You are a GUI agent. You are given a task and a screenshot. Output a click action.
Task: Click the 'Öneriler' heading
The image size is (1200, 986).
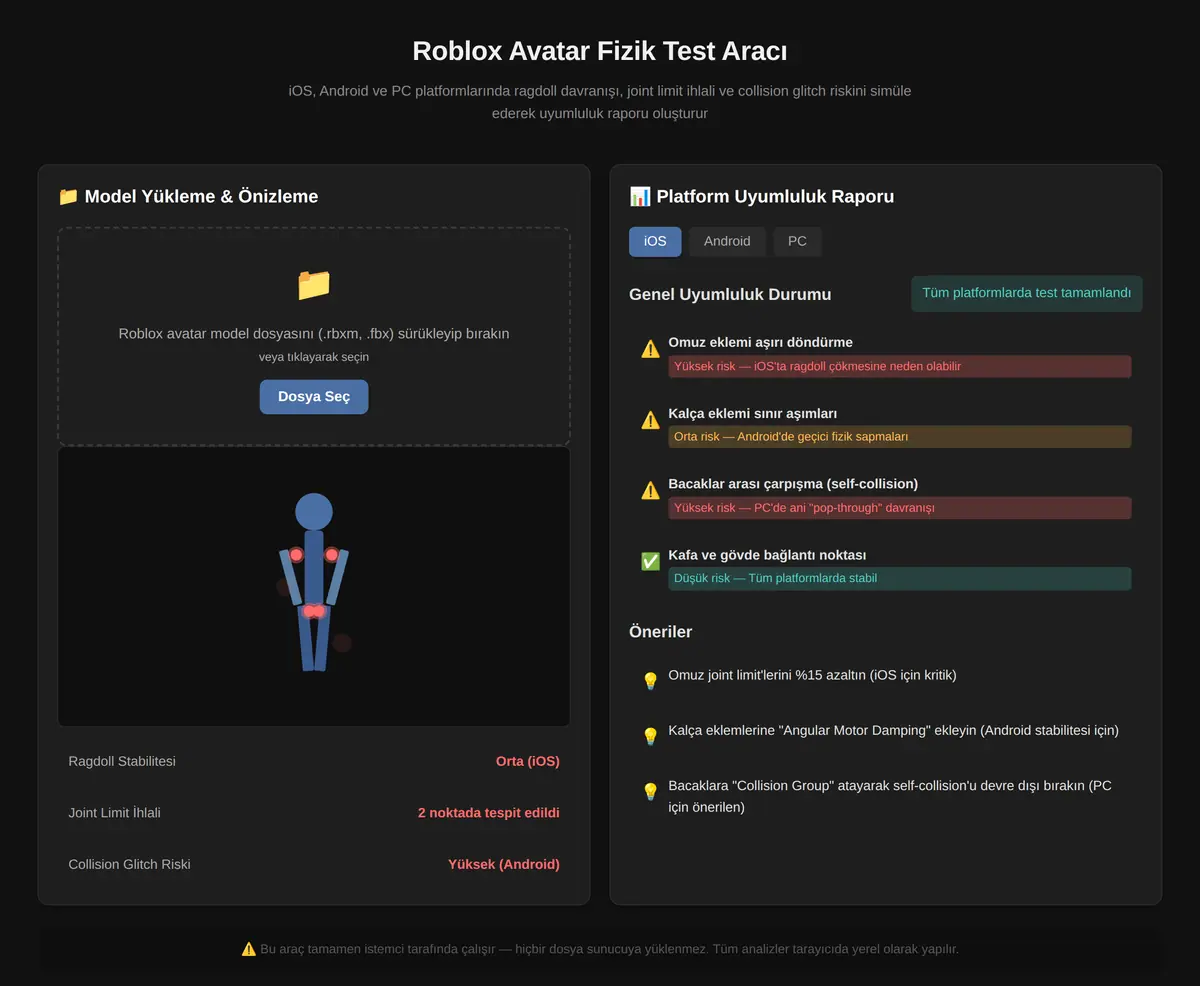pyautogui.click(x=660, y=632)
